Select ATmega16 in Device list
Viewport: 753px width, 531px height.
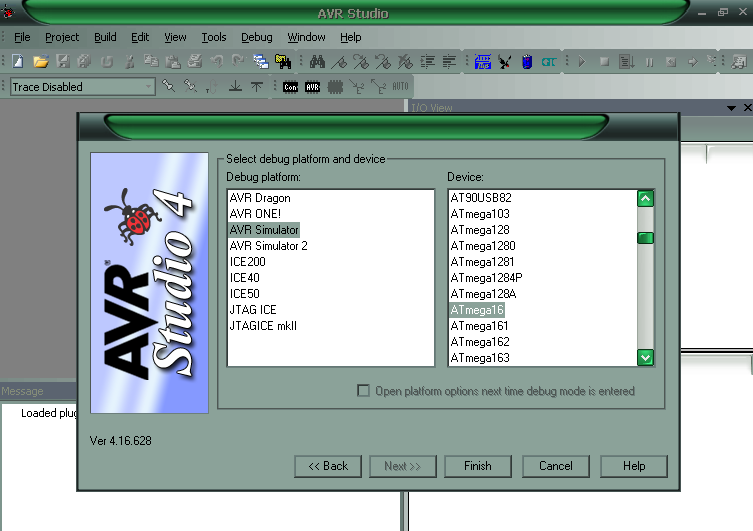tap(477, 310)
